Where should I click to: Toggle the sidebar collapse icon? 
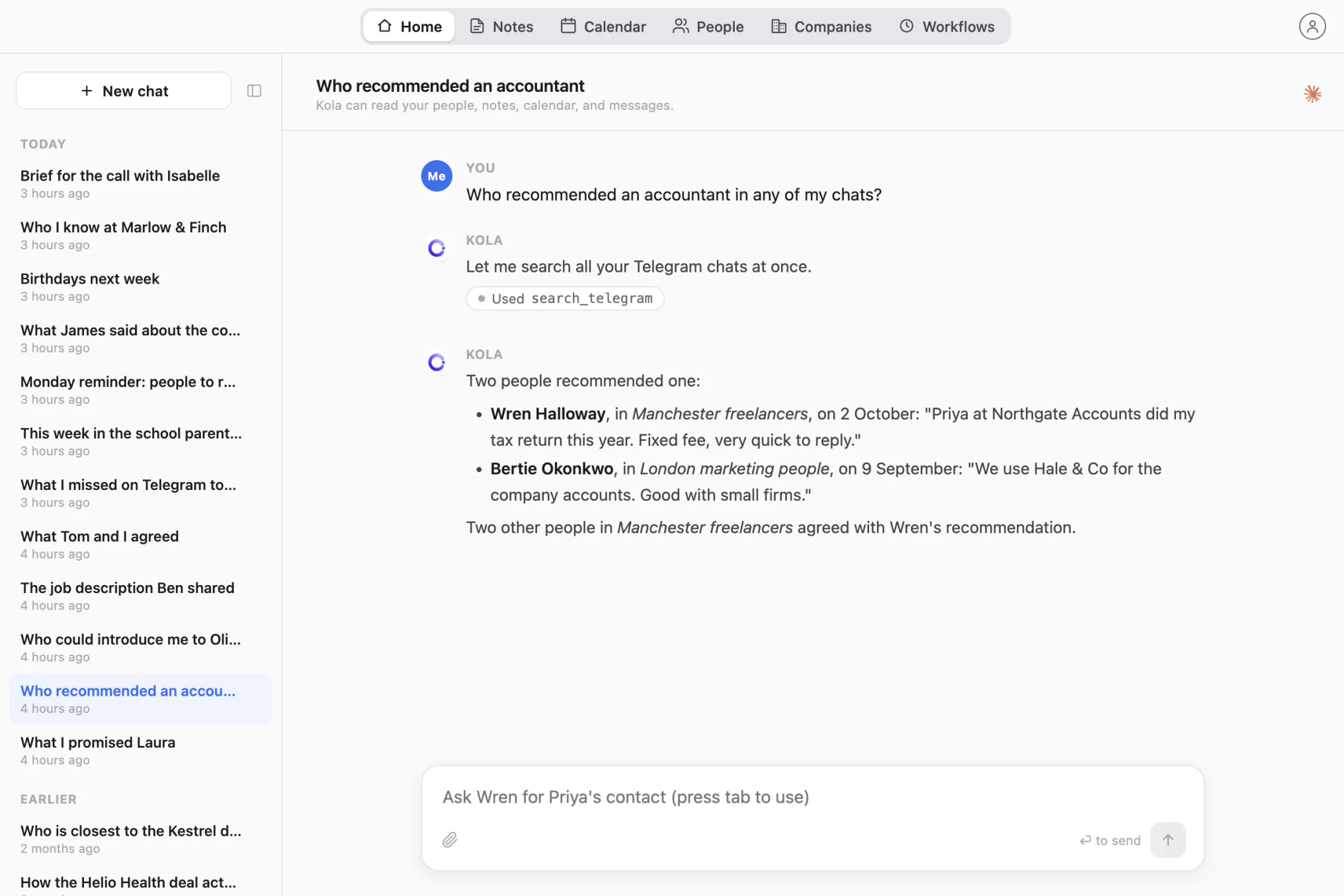point(254,91)
